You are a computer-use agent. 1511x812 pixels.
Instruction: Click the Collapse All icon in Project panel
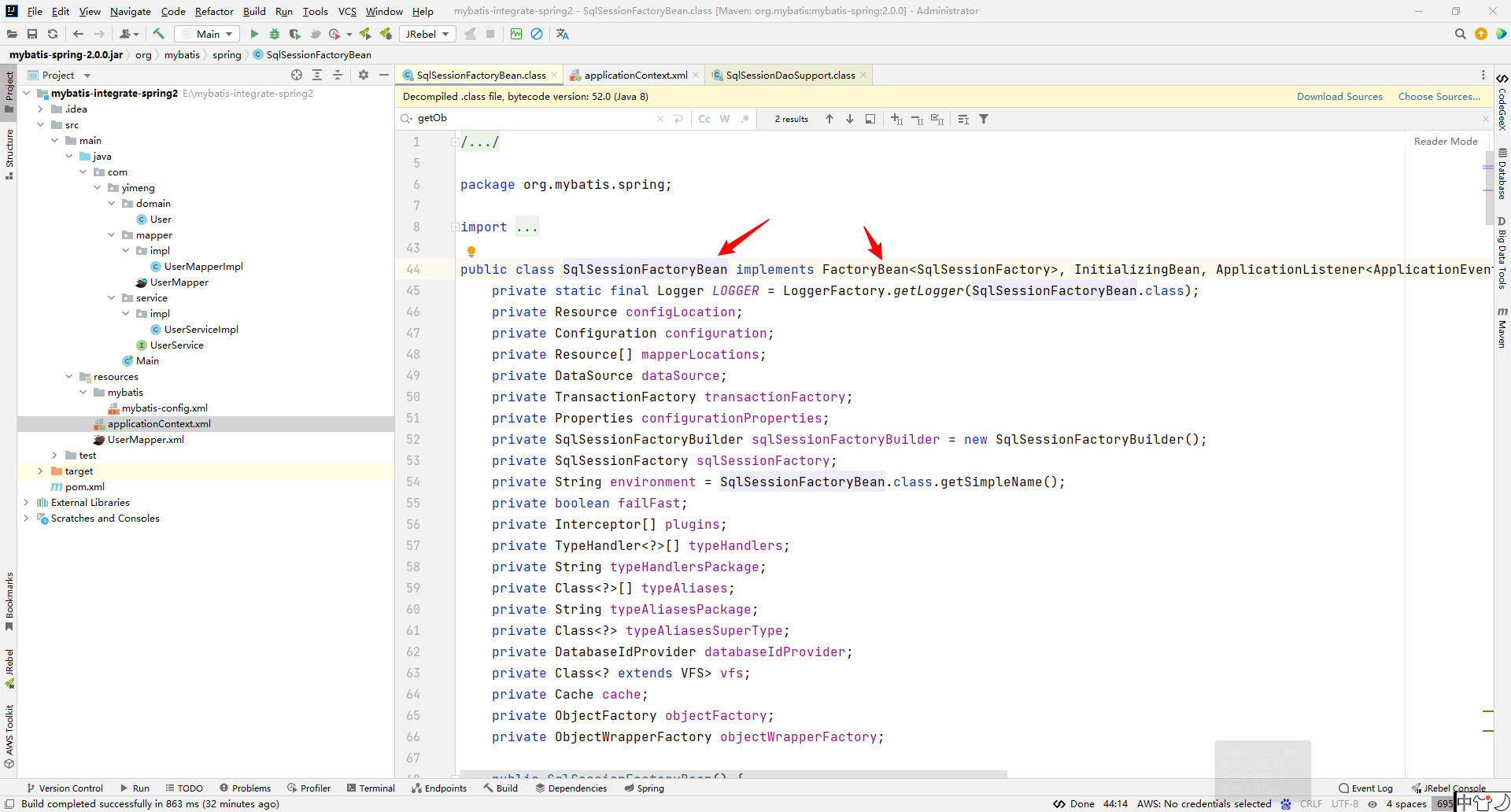tap(338, 75)
